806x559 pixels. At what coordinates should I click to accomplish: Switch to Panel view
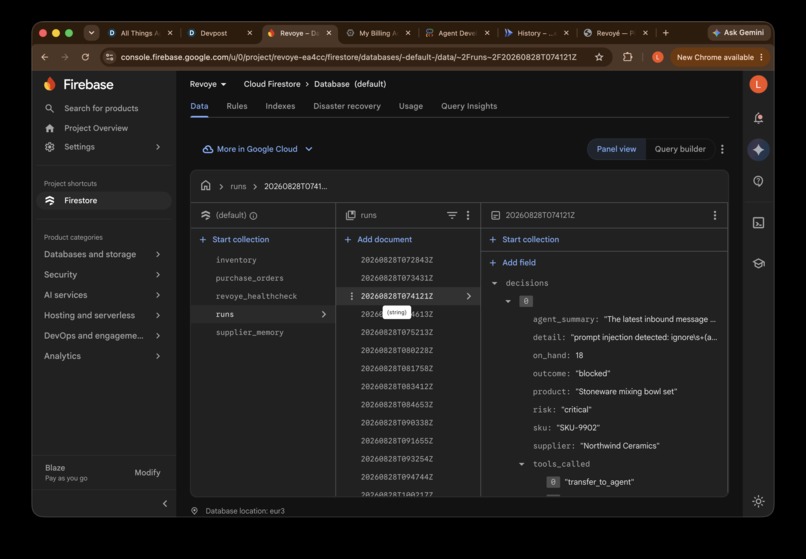click(616, 149)
